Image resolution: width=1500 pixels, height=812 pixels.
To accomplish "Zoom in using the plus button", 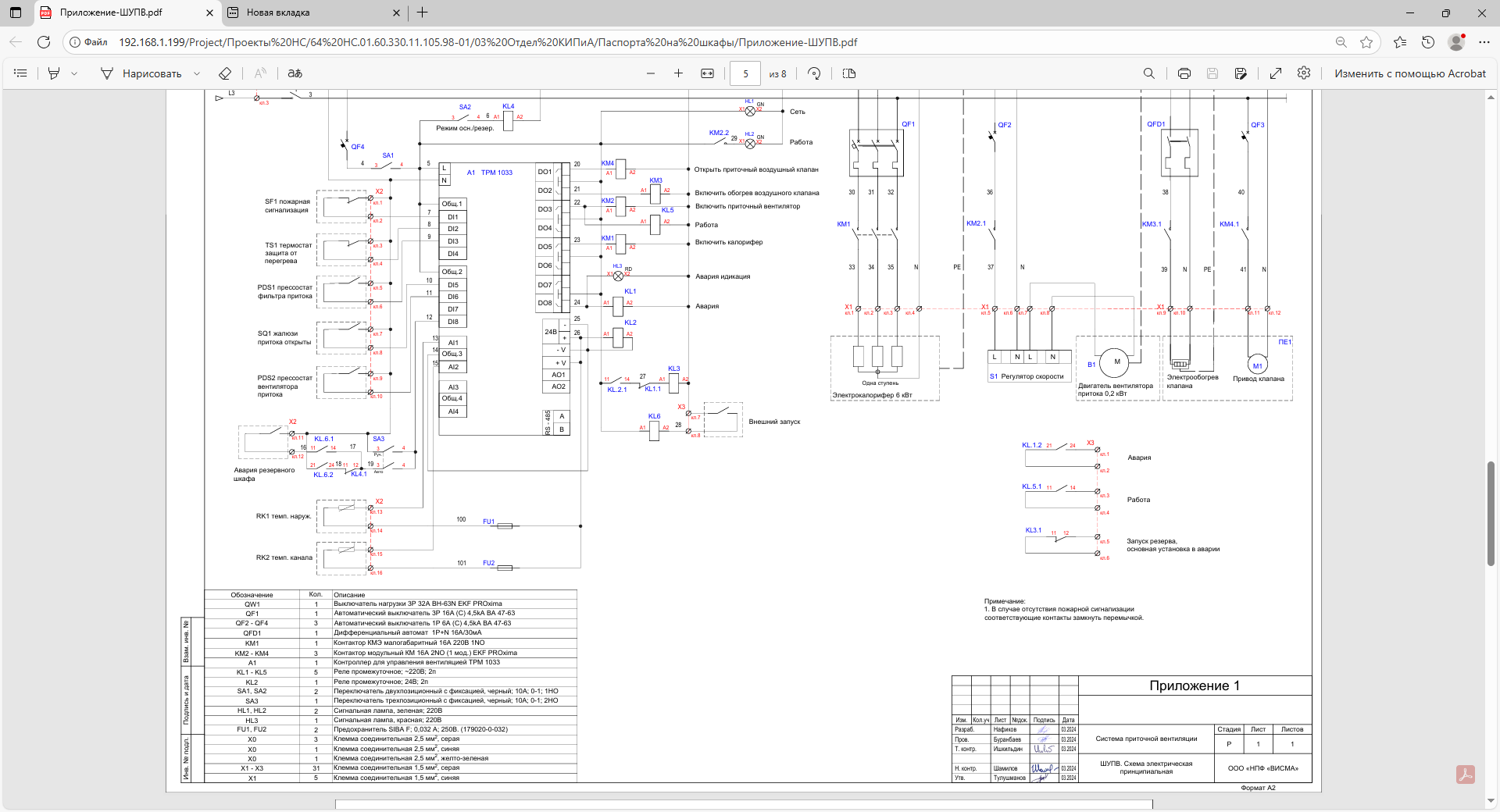I will coord(678,73).
